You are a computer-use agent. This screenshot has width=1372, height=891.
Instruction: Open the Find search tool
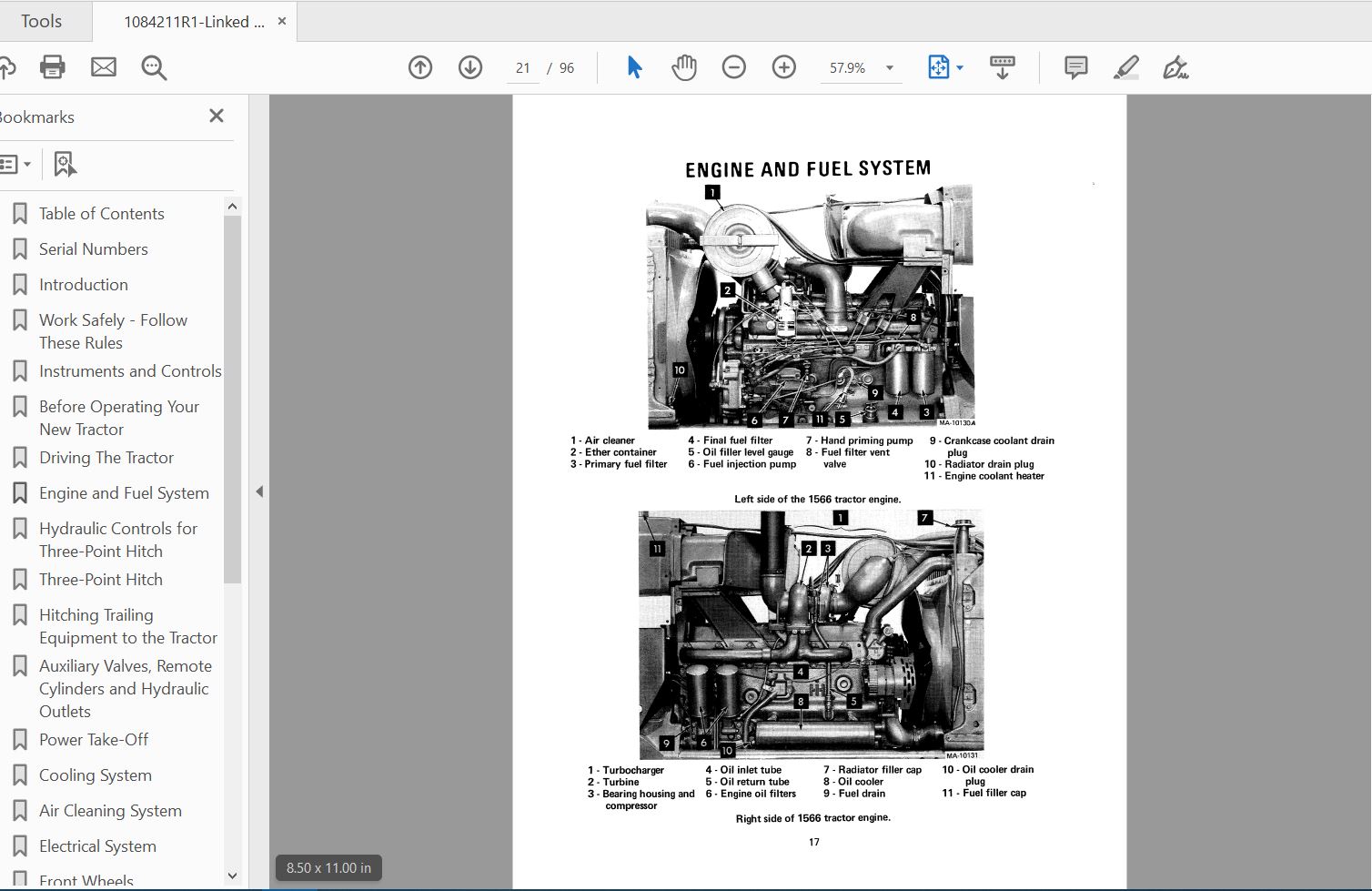pos(153,67)
